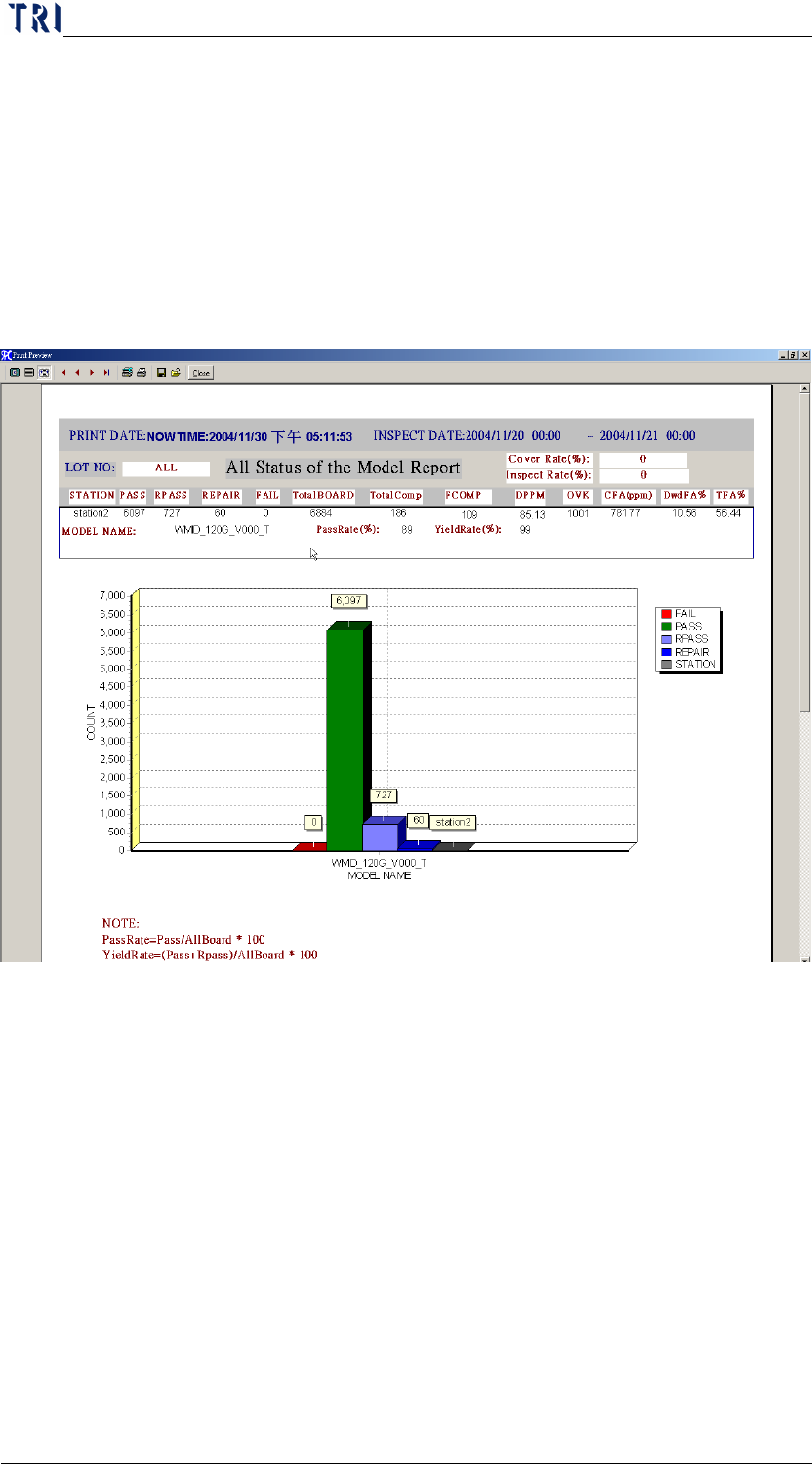This screenshot has width=812, height=1464.
Task: Click the Print Preview window app icon
Action: pos(6,357)
